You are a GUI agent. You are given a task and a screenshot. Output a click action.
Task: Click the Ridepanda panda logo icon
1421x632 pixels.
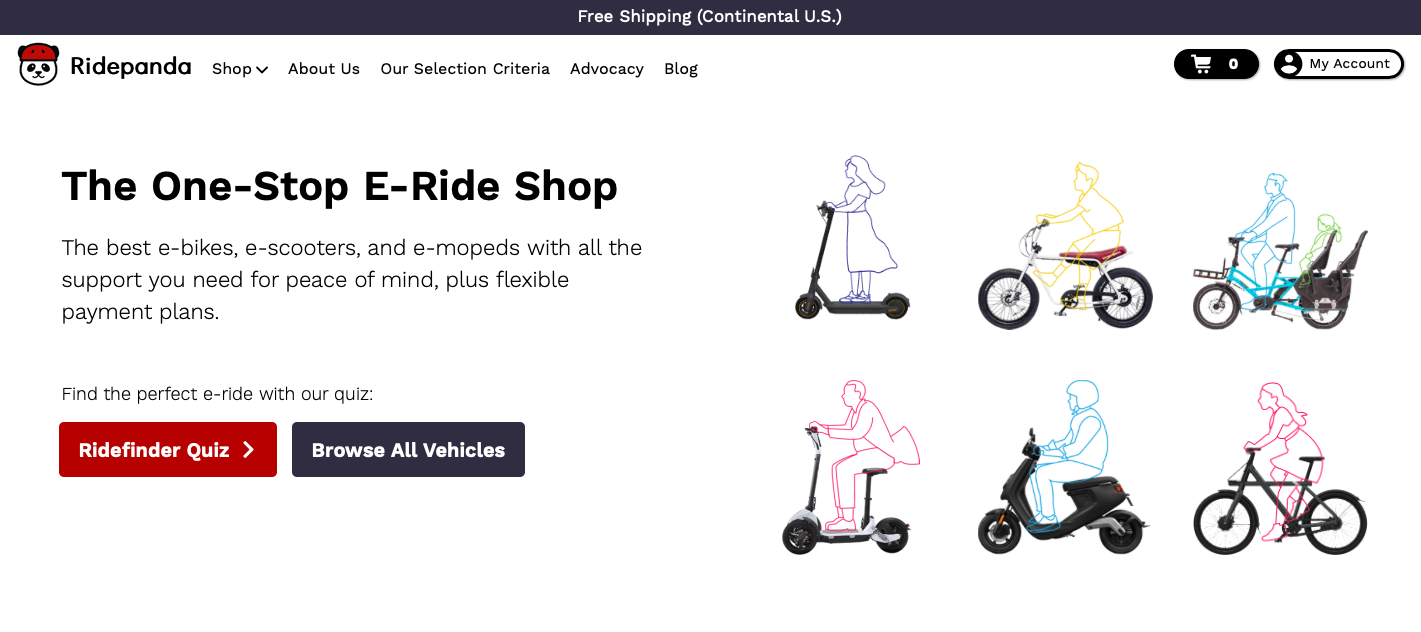pos(38,65)
